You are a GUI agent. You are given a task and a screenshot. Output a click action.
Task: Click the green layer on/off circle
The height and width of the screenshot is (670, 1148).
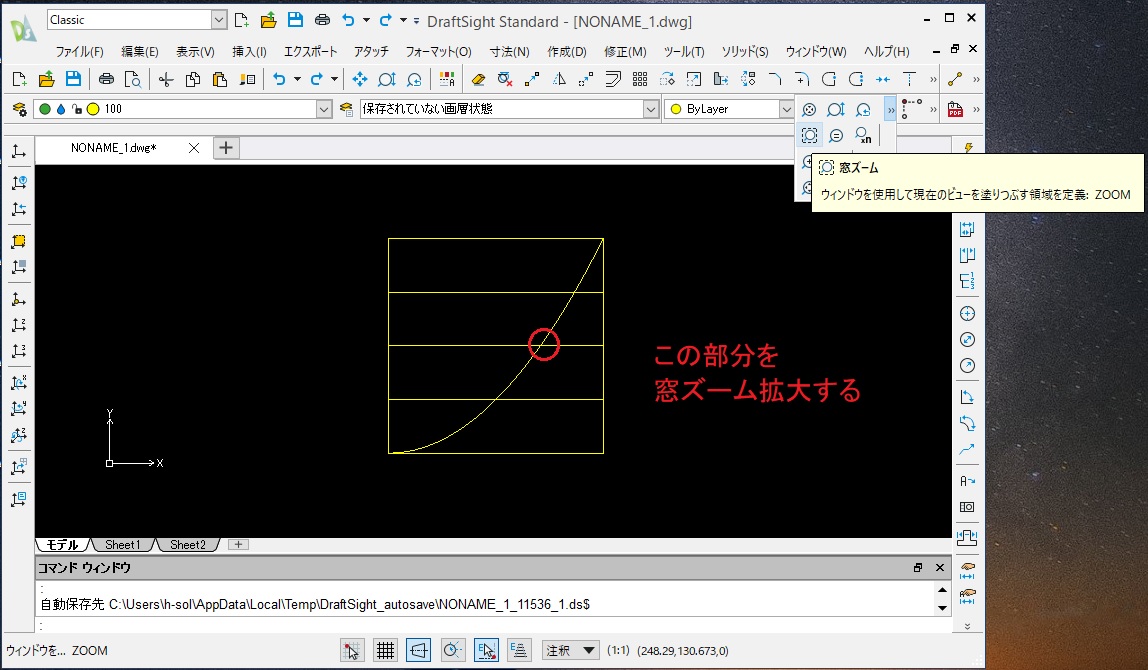coord(45,109)
